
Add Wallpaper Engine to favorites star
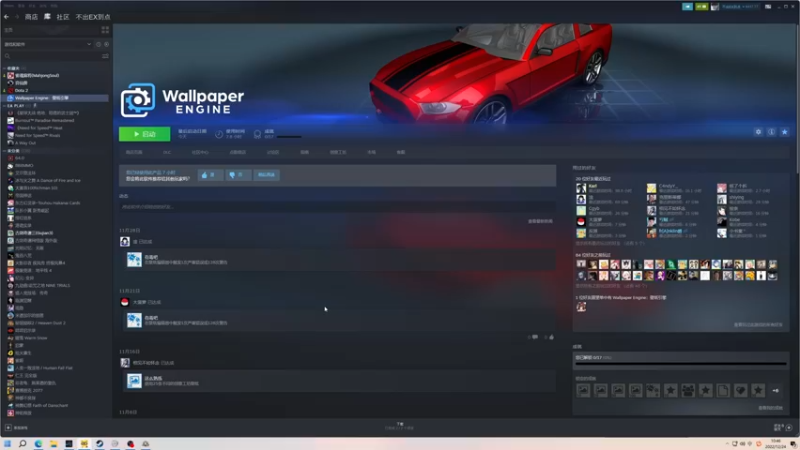785,132
